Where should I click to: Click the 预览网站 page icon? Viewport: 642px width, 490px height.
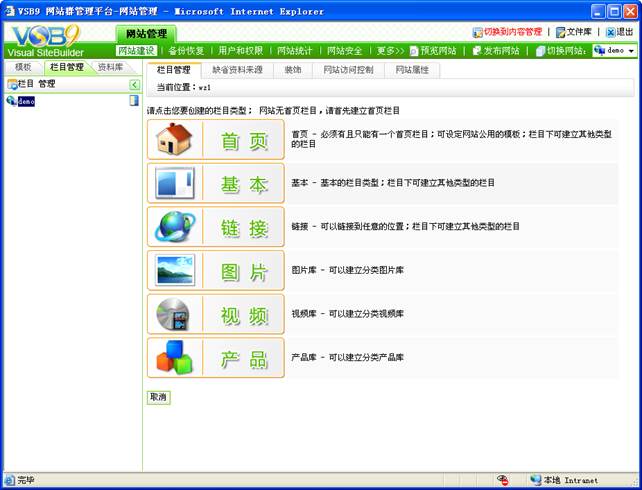(x=414, y=51)
